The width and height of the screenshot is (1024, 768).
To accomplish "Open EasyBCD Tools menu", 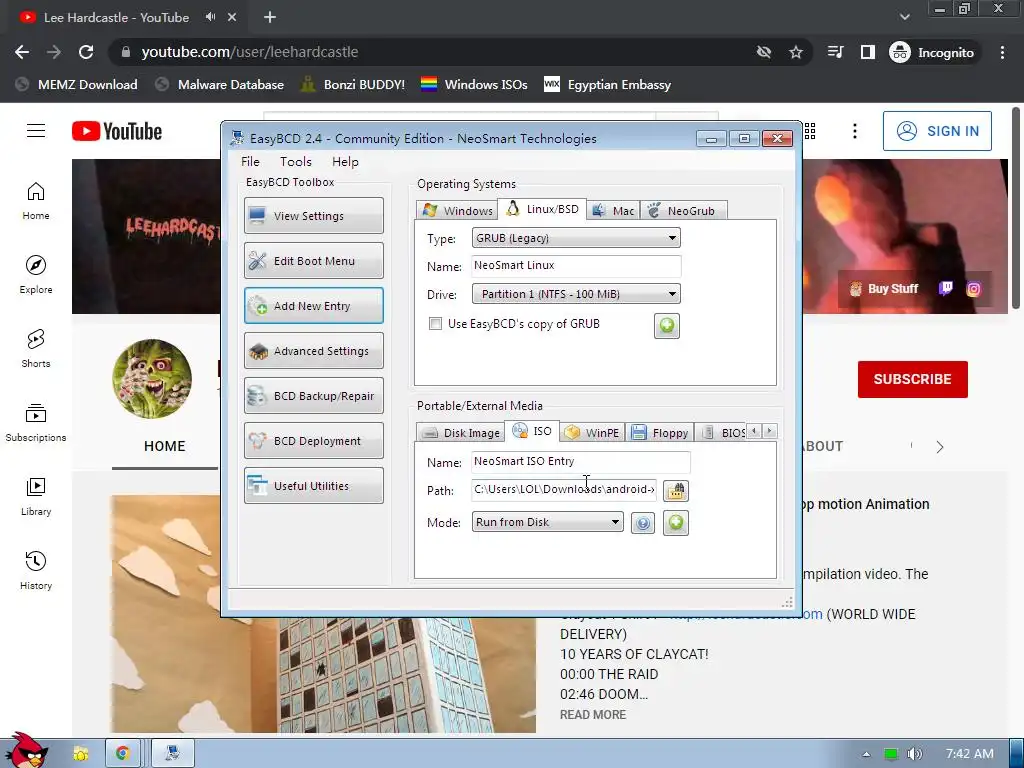I will pos(296,161).
